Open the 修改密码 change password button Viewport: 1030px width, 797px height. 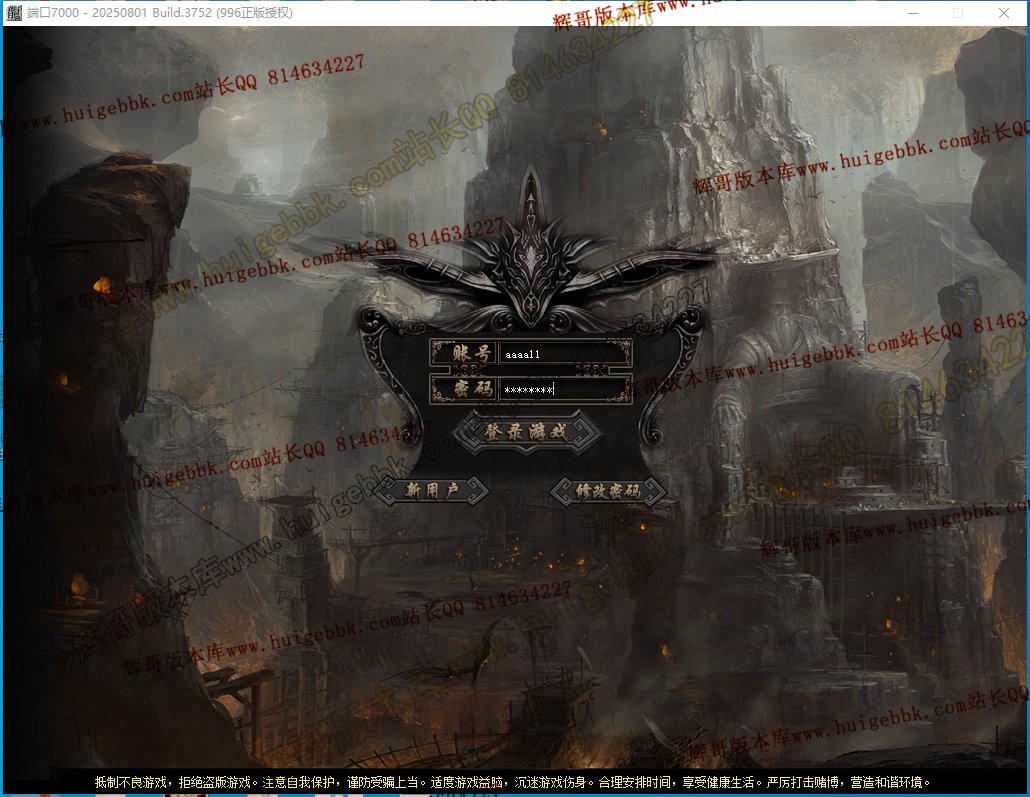(x=608, y=490)
